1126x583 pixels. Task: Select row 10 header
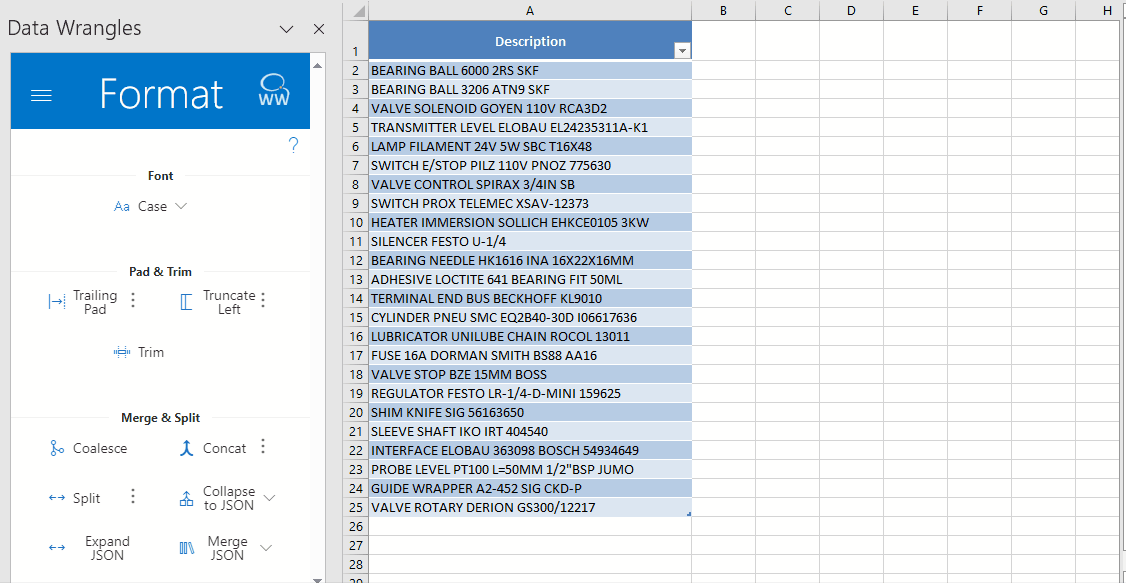(355, 222)
